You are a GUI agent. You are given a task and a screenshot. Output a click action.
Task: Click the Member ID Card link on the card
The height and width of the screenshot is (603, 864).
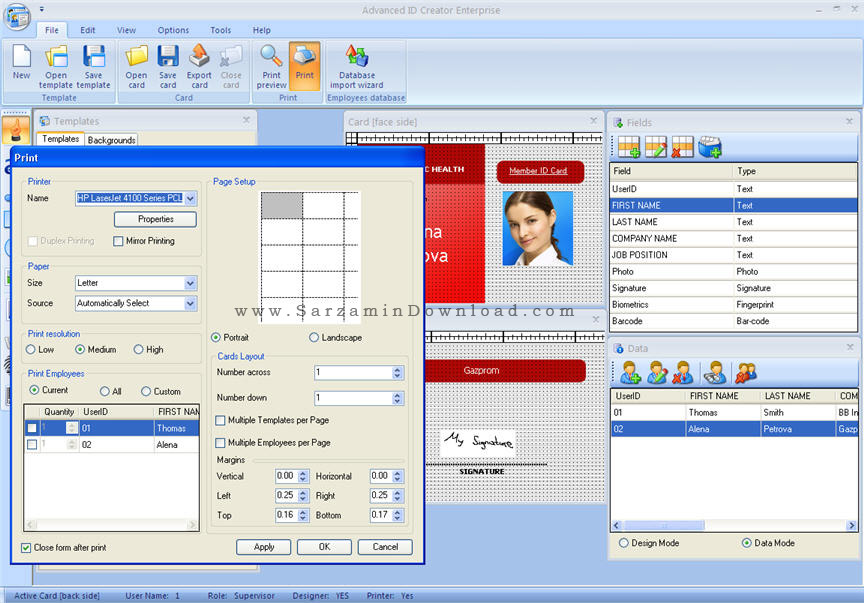pos(538,171)
